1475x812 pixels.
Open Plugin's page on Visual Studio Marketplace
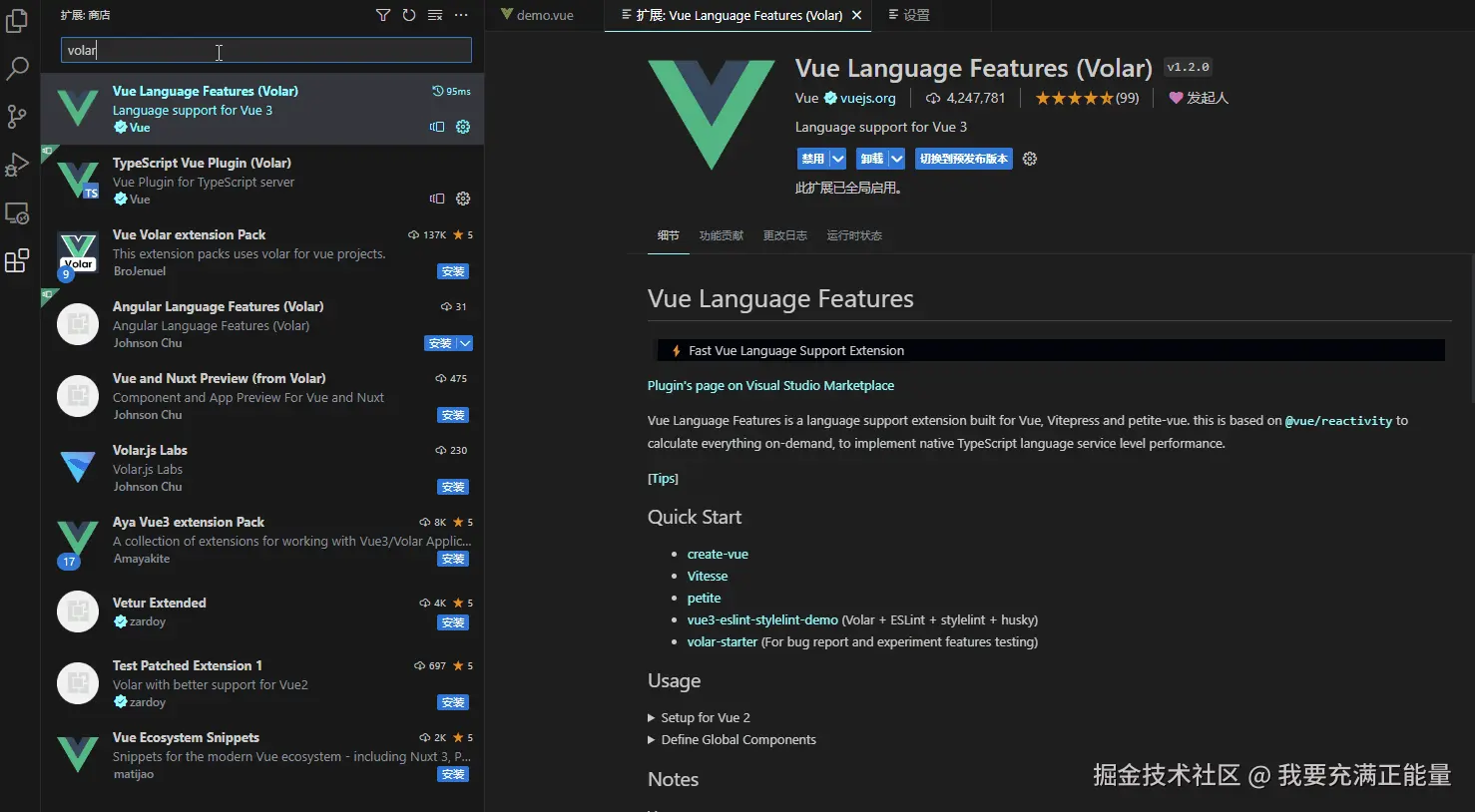click(x=770, y=385)
